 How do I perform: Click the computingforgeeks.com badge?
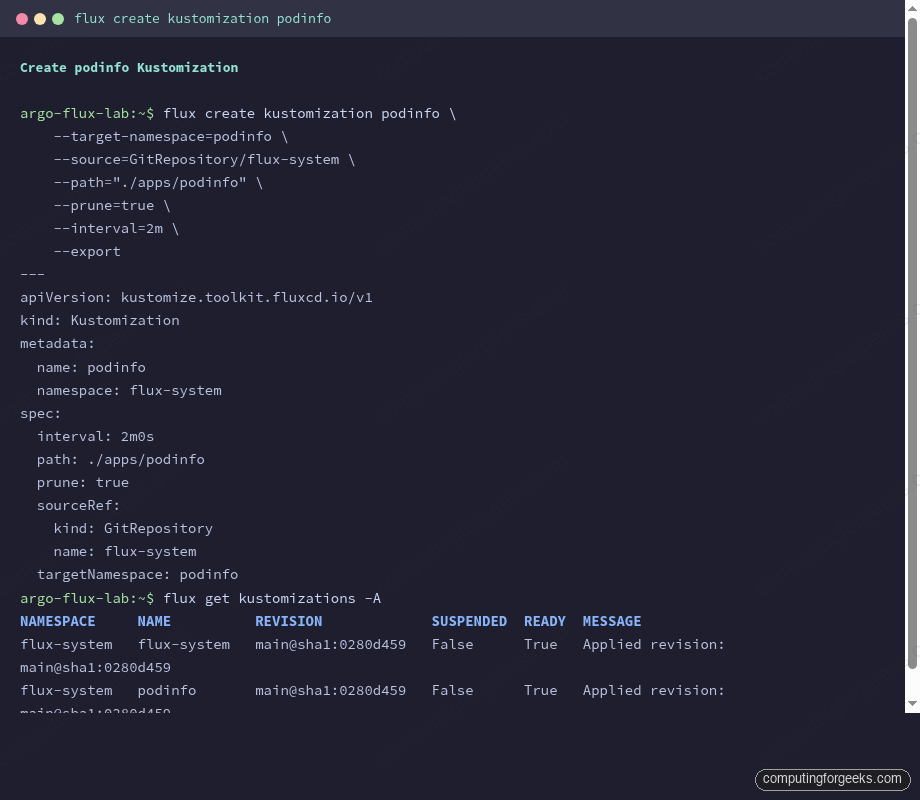(x=832, y=779)
